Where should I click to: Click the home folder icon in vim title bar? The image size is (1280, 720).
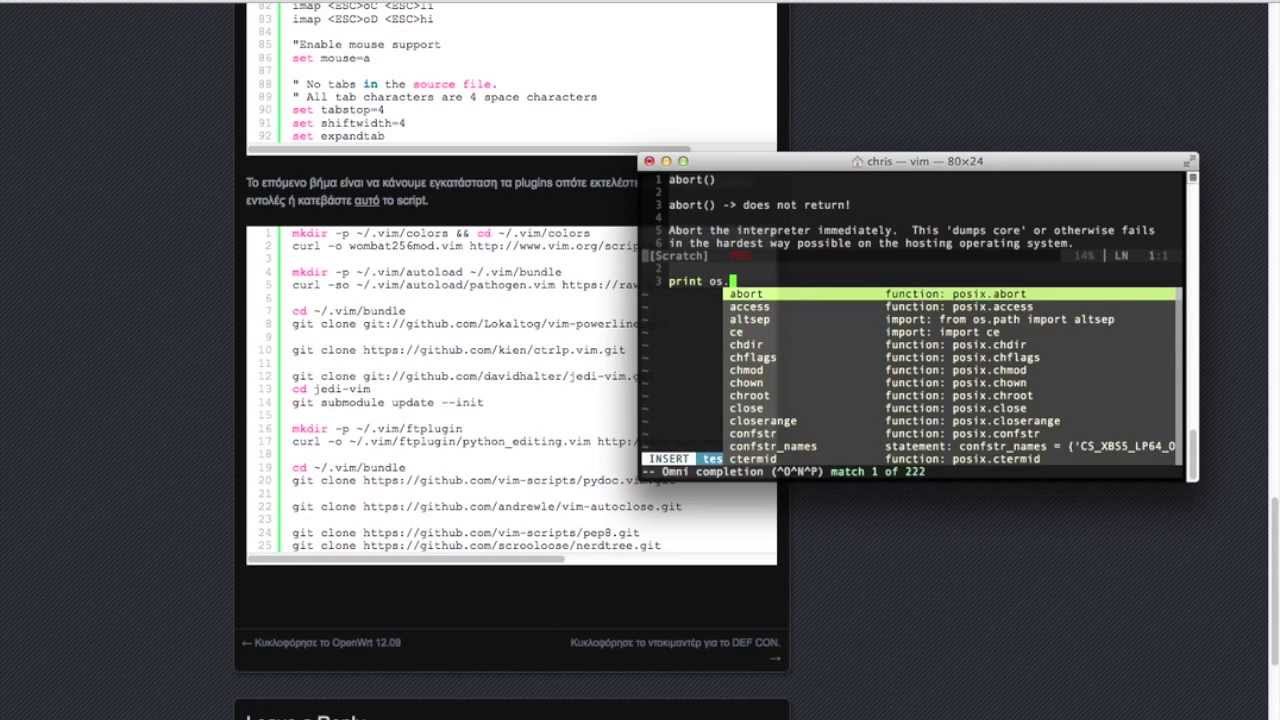[x=857, y=161]
